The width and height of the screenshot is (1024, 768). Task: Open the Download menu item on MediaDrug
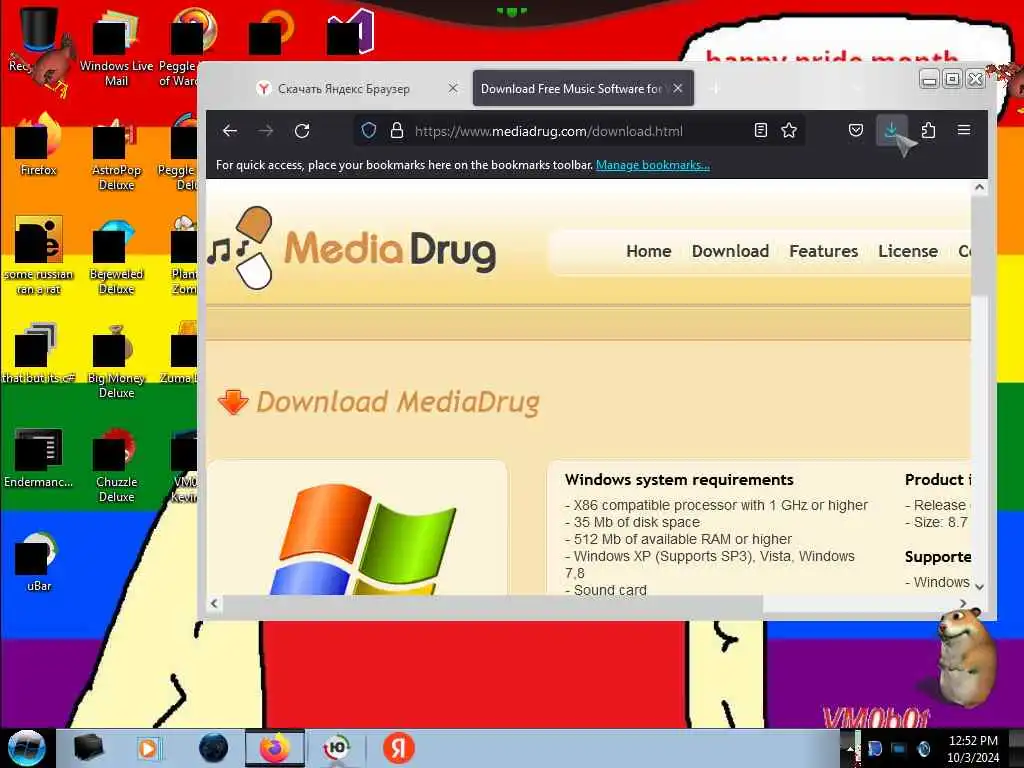730,251
